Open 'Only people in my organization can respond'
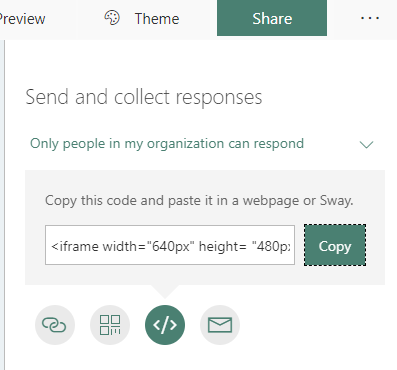This screenshot has height=370, width=397. [167, 144]
